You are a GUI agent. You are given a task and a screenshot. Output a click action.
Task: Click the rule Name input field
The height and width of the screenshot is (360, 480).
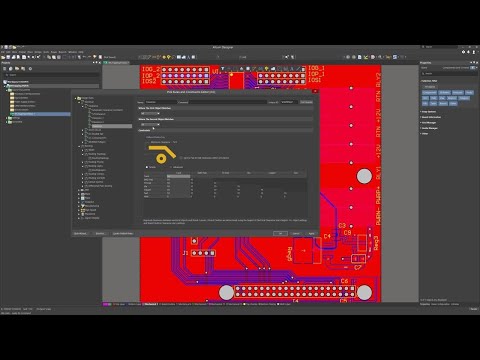[x=161, y=102]
